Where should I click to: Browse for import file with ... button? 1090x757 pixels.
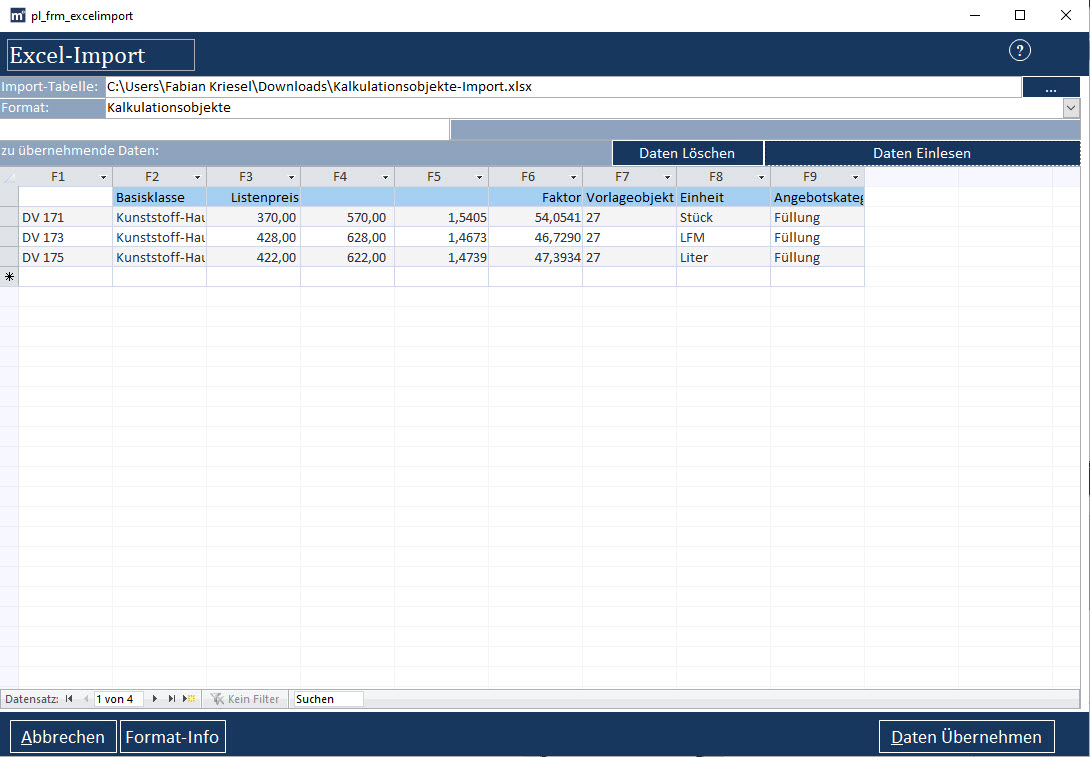pos(1050,88)
